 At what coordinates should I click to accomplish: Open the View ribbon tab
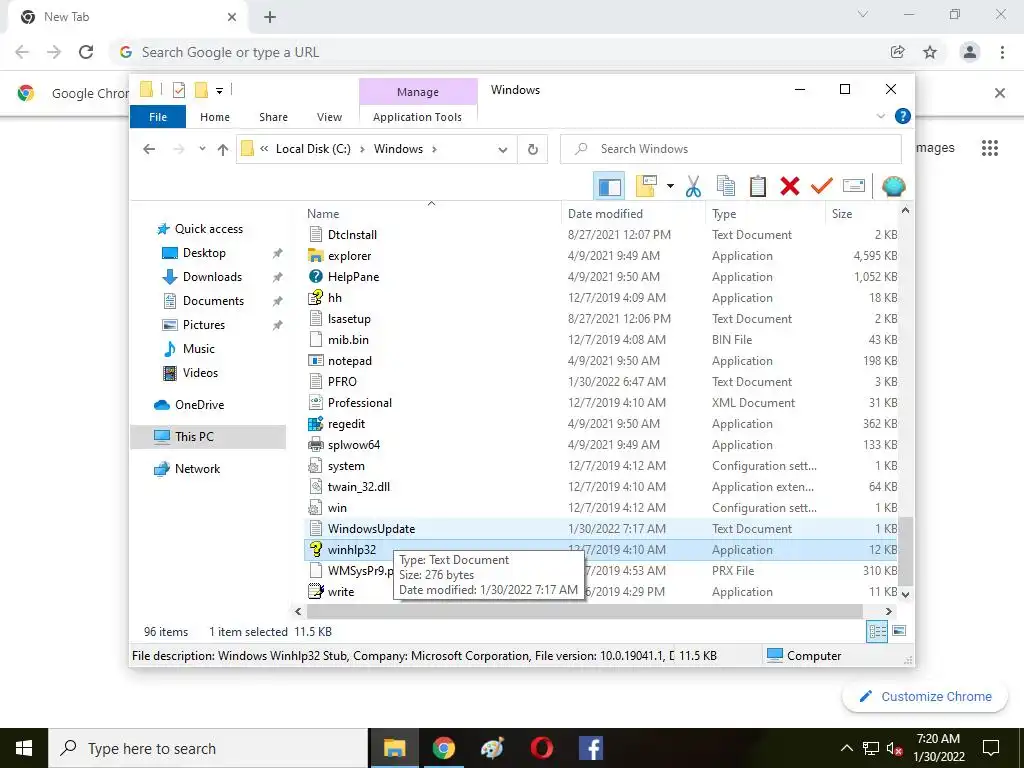click(x=329, y=117)
